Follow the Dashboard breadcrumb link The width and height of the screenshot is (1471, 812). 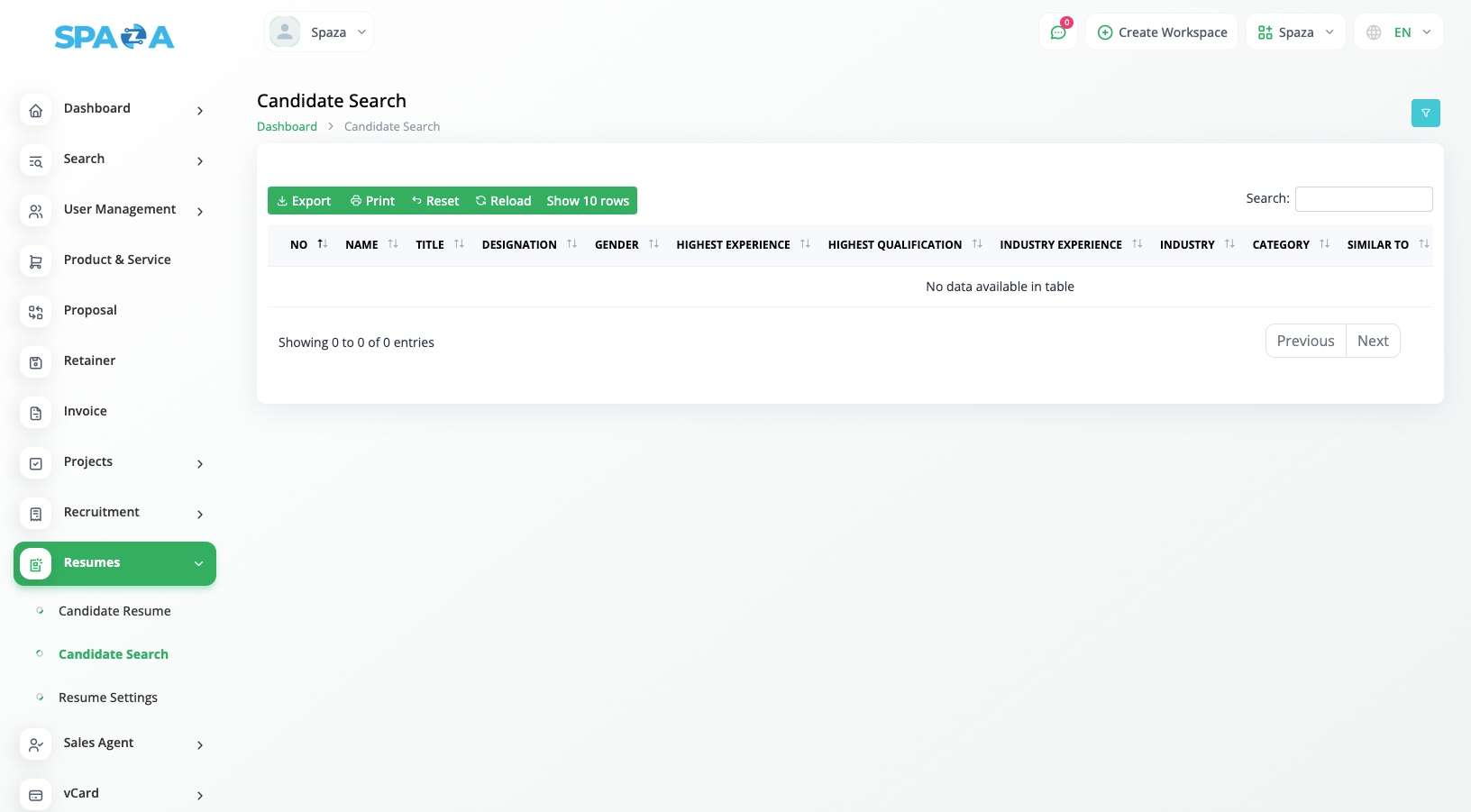287,127
